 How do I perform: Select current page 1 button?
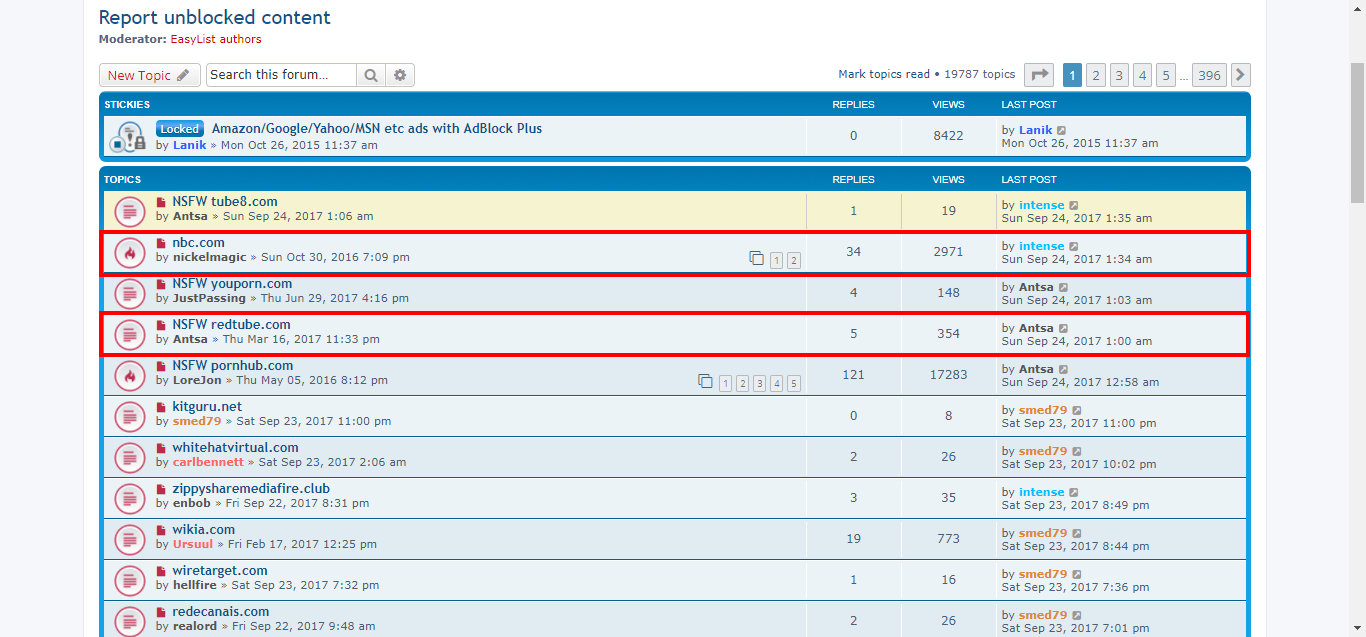[1072, 75]
